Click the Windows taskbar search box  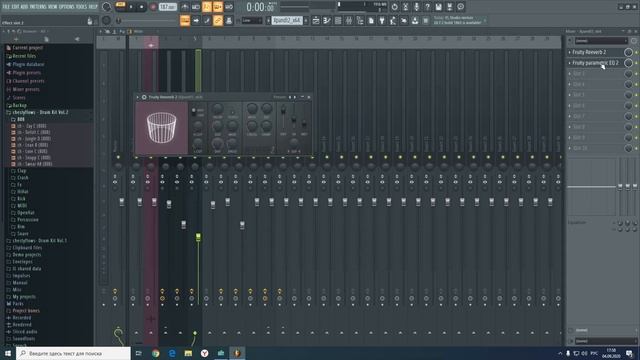tap(73, 353)
